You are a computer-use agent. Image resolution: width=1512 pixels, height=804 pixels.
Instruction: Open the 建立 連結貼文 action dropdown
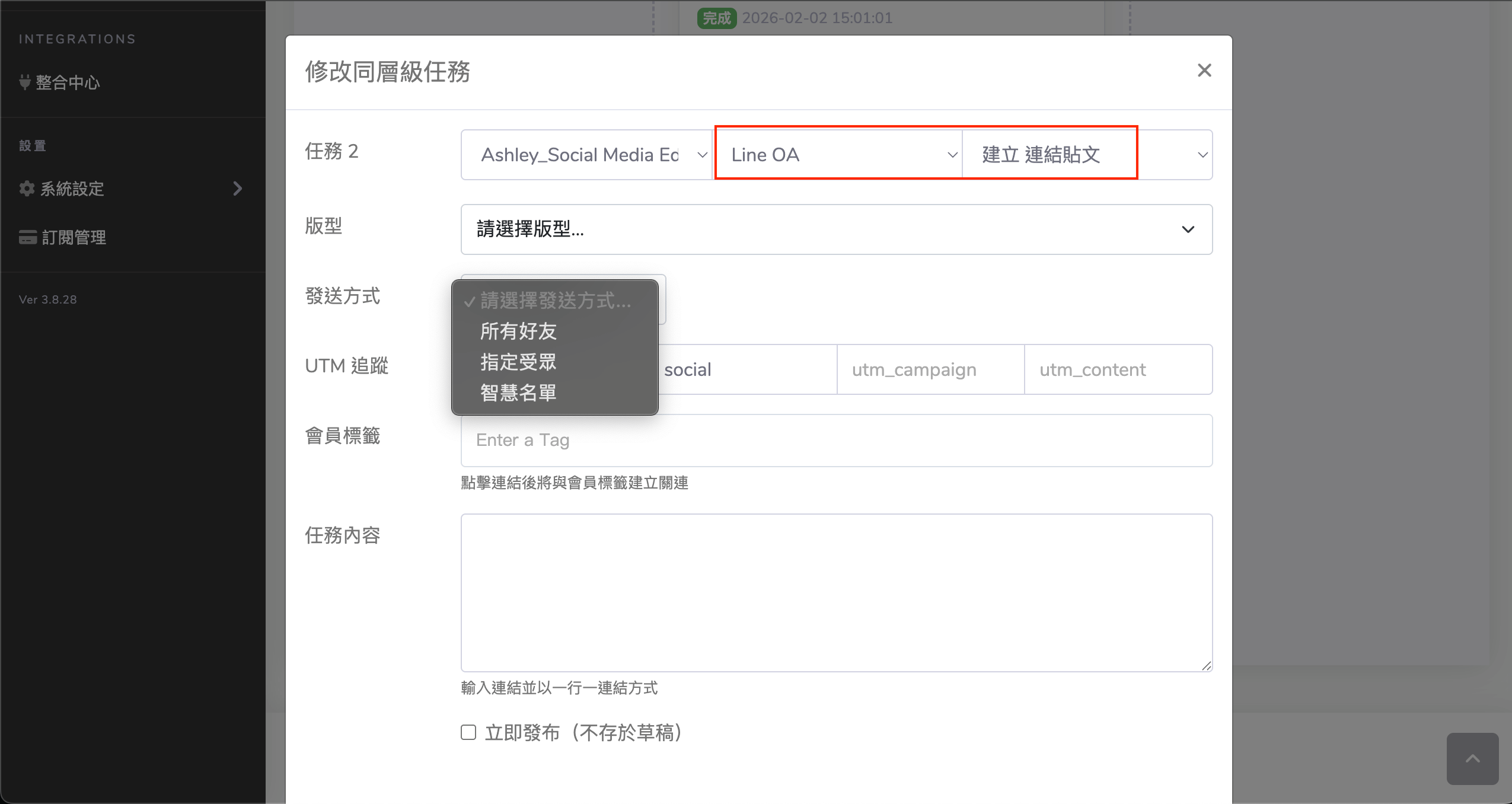[x=1086, y=155]
